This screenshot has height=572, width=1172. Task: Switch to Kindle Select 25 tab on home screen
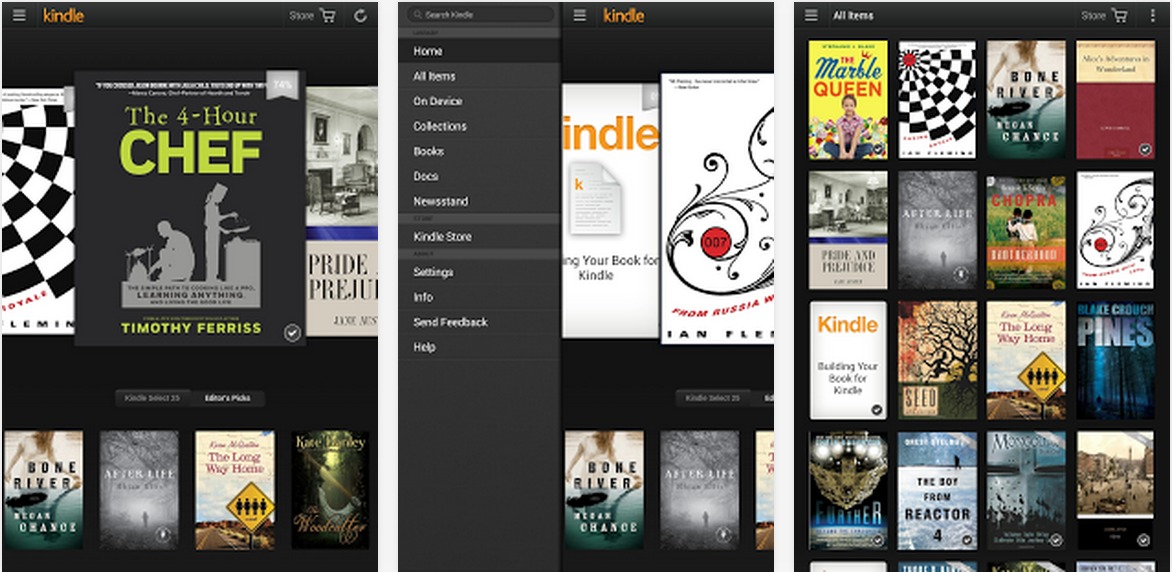(x=152, y=399)
